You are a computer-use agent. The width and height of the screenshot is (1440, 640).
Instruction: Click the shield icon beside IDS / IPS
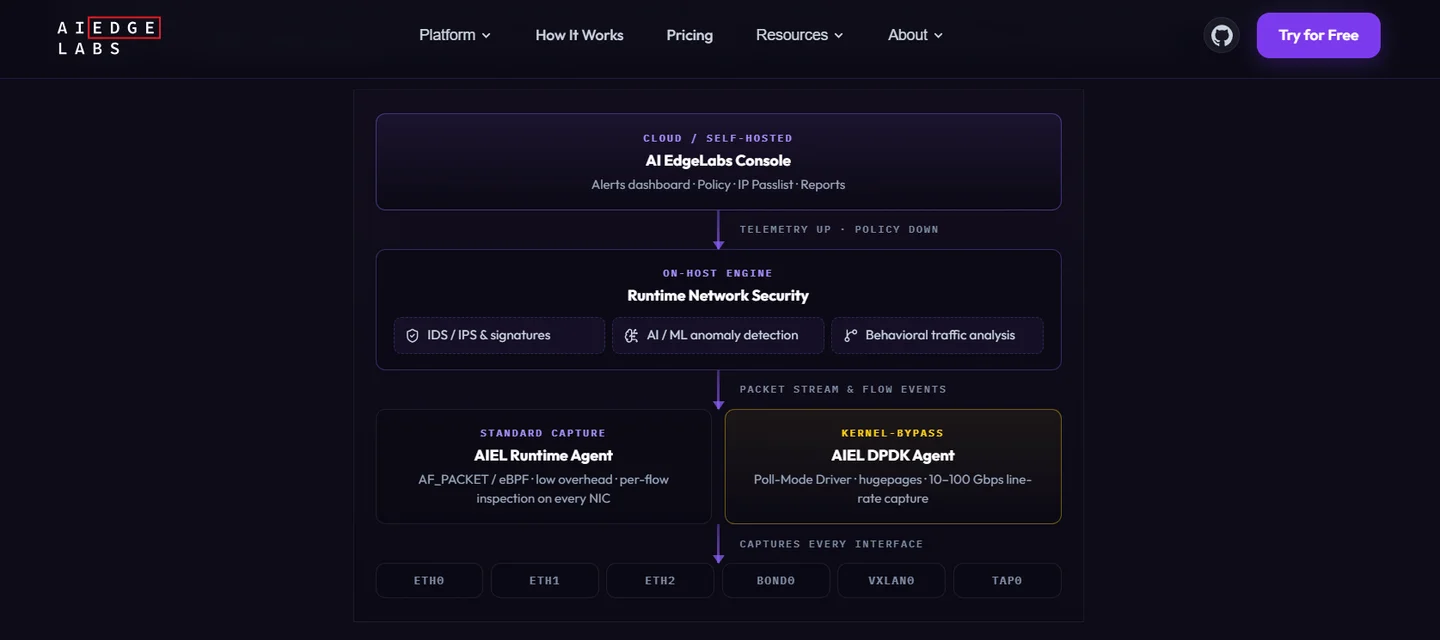click(x=412, y=336)
